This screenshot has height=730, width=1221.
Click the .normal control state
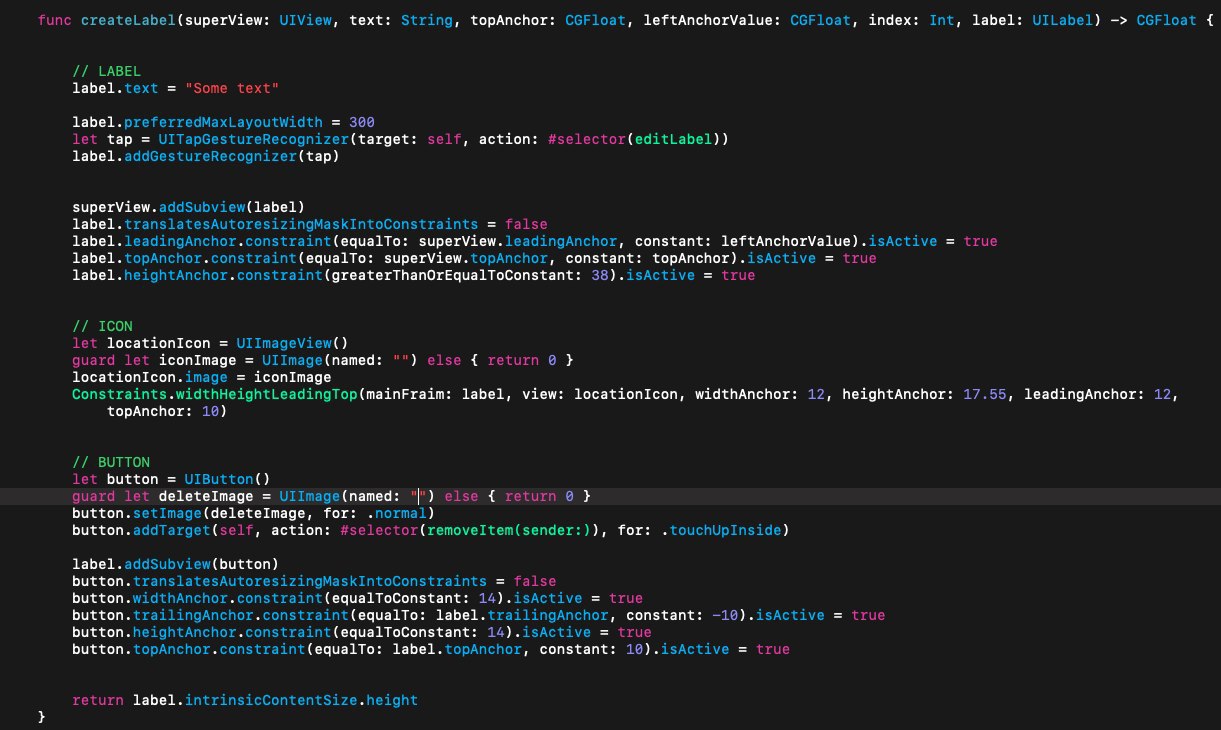click(398, 513)
